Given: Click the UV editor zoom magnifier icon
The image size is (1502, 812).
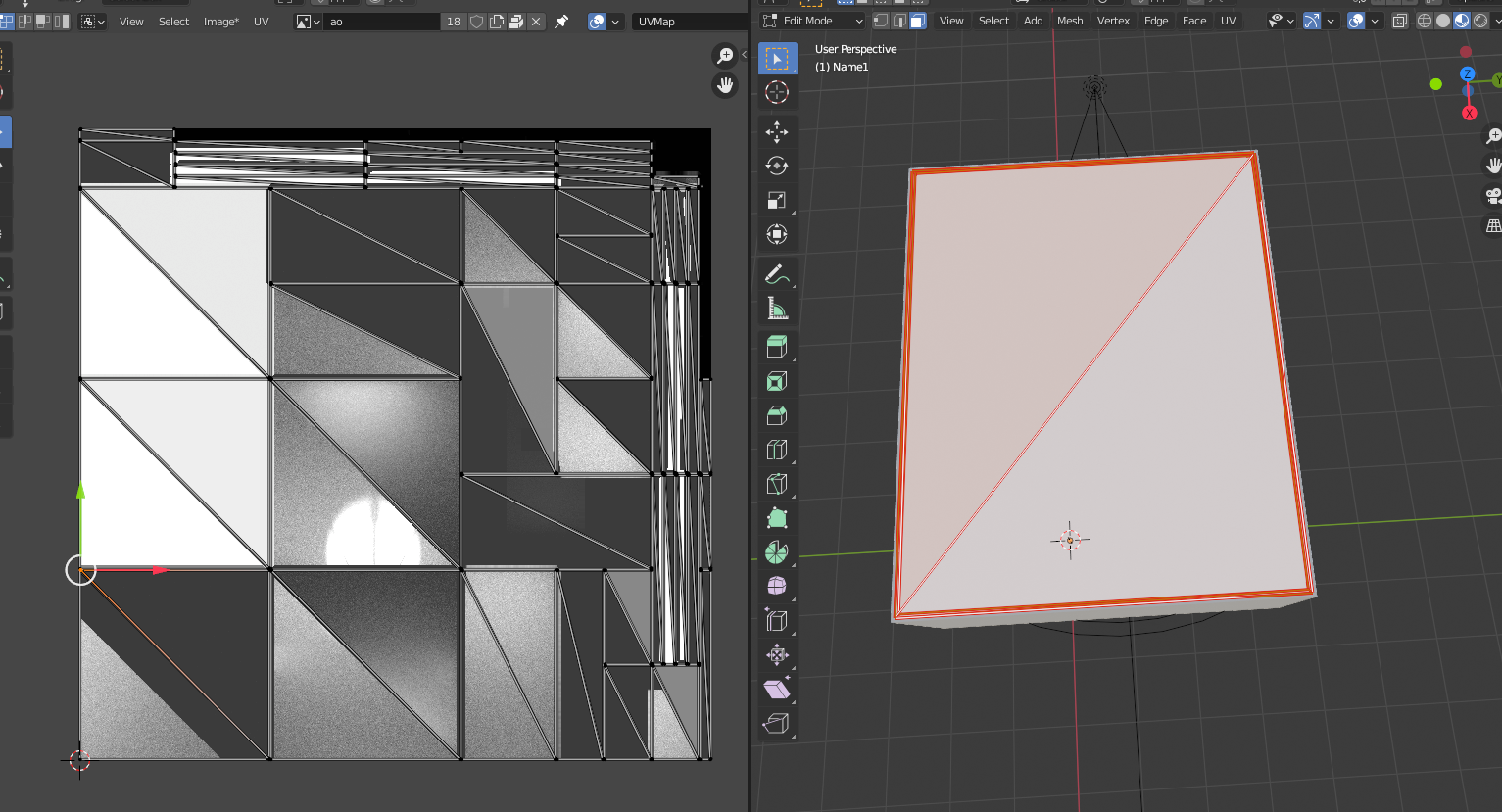Looking at the screenshot, I should [x=725, y=56].
